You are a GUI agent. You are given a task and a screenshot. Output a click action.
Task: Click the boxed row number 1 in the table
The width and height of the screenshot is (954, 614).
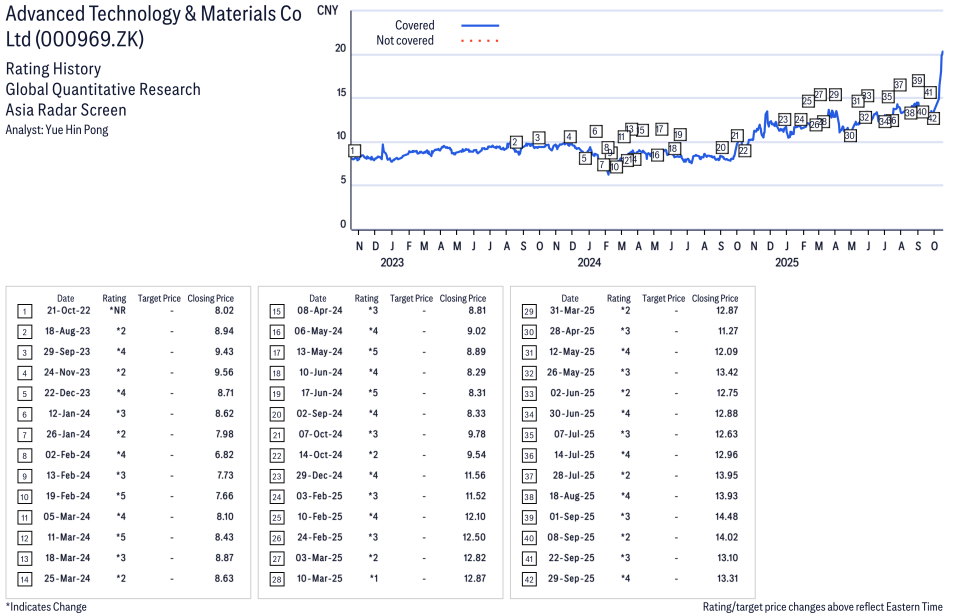pos(24,311)
